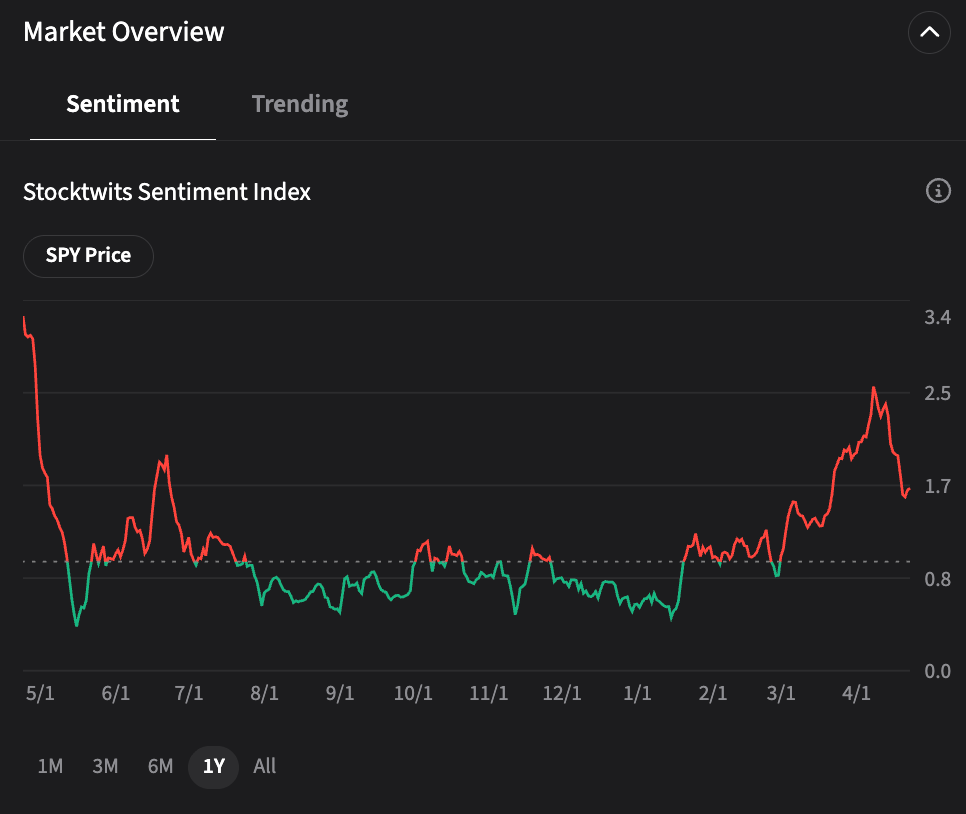Screen dimensions: 966x814
Task: Click the 1/1 date label
Action: point(637,693)
